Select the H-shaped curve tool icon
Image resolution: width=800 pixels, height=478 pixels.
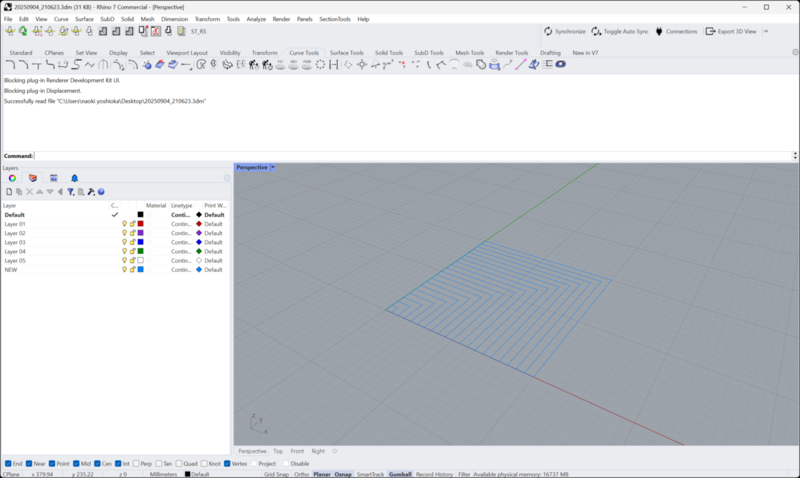[334, 64]
